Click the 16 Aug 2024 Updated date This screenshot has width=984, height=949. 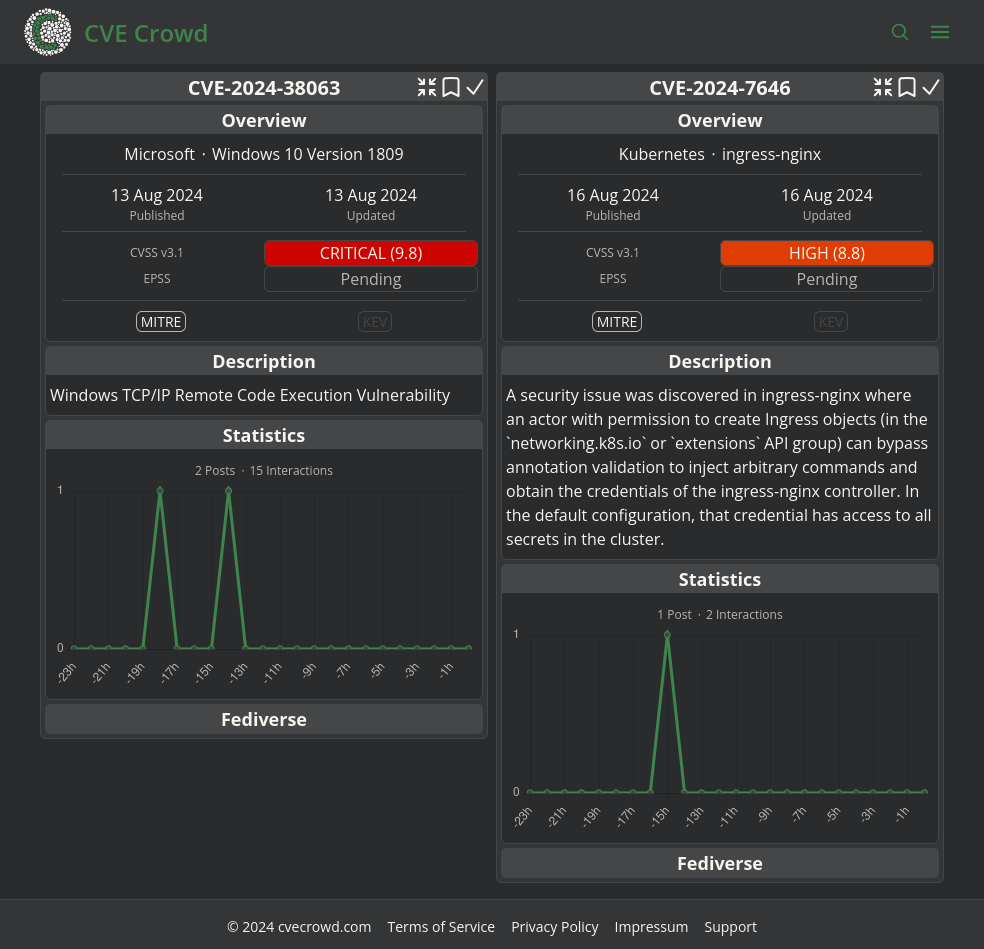(x=826, y=195)
